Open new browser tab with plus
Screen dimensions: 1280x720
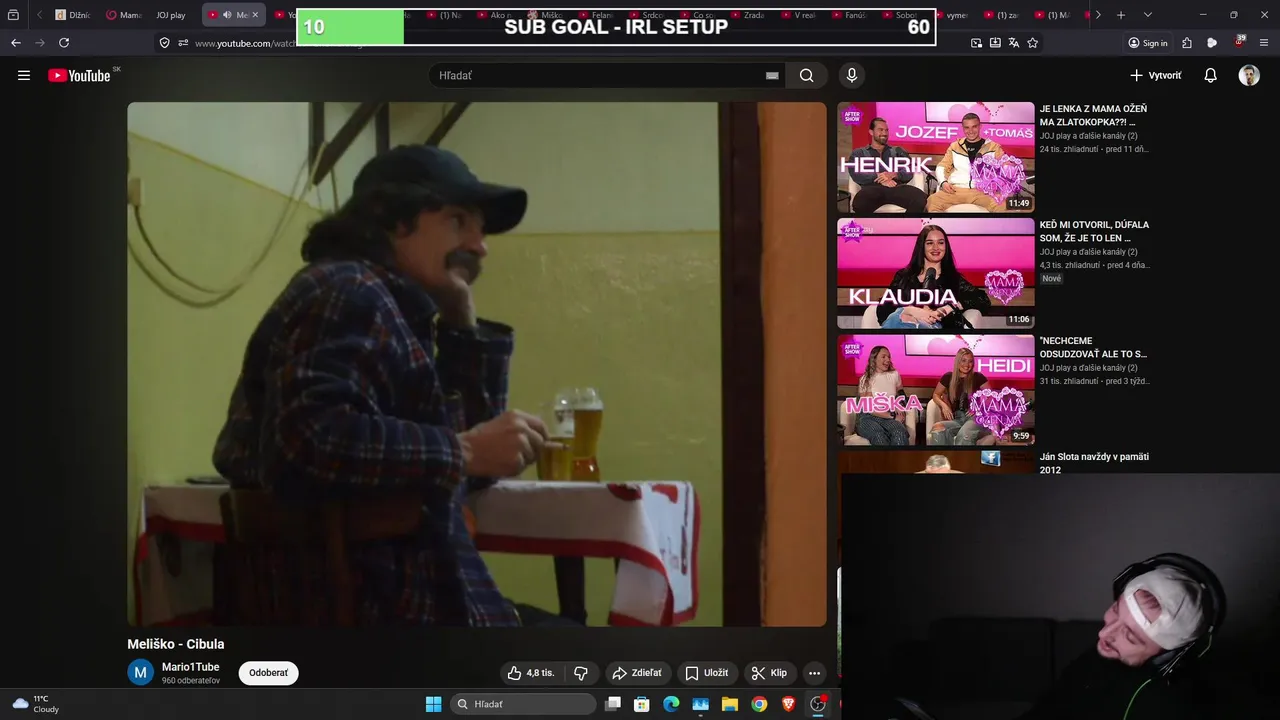pos(1121,15)
